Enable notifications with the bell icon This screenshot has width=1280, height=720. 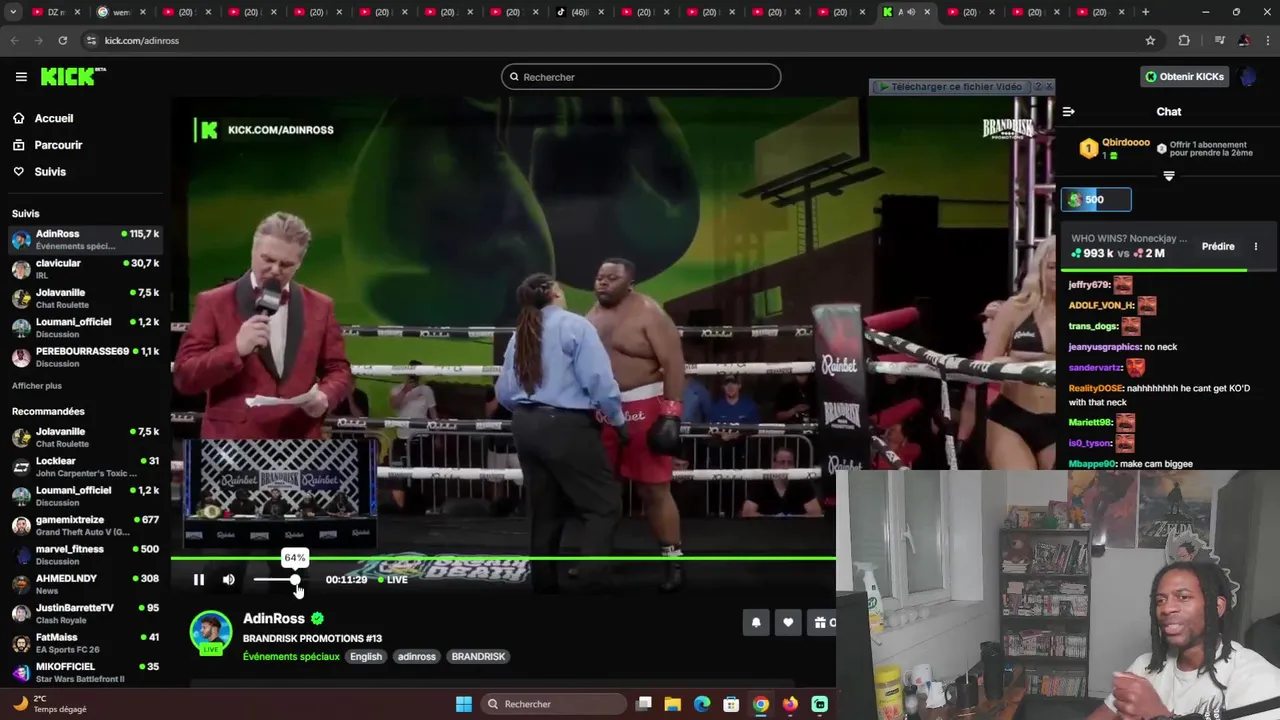click(756, 623)
